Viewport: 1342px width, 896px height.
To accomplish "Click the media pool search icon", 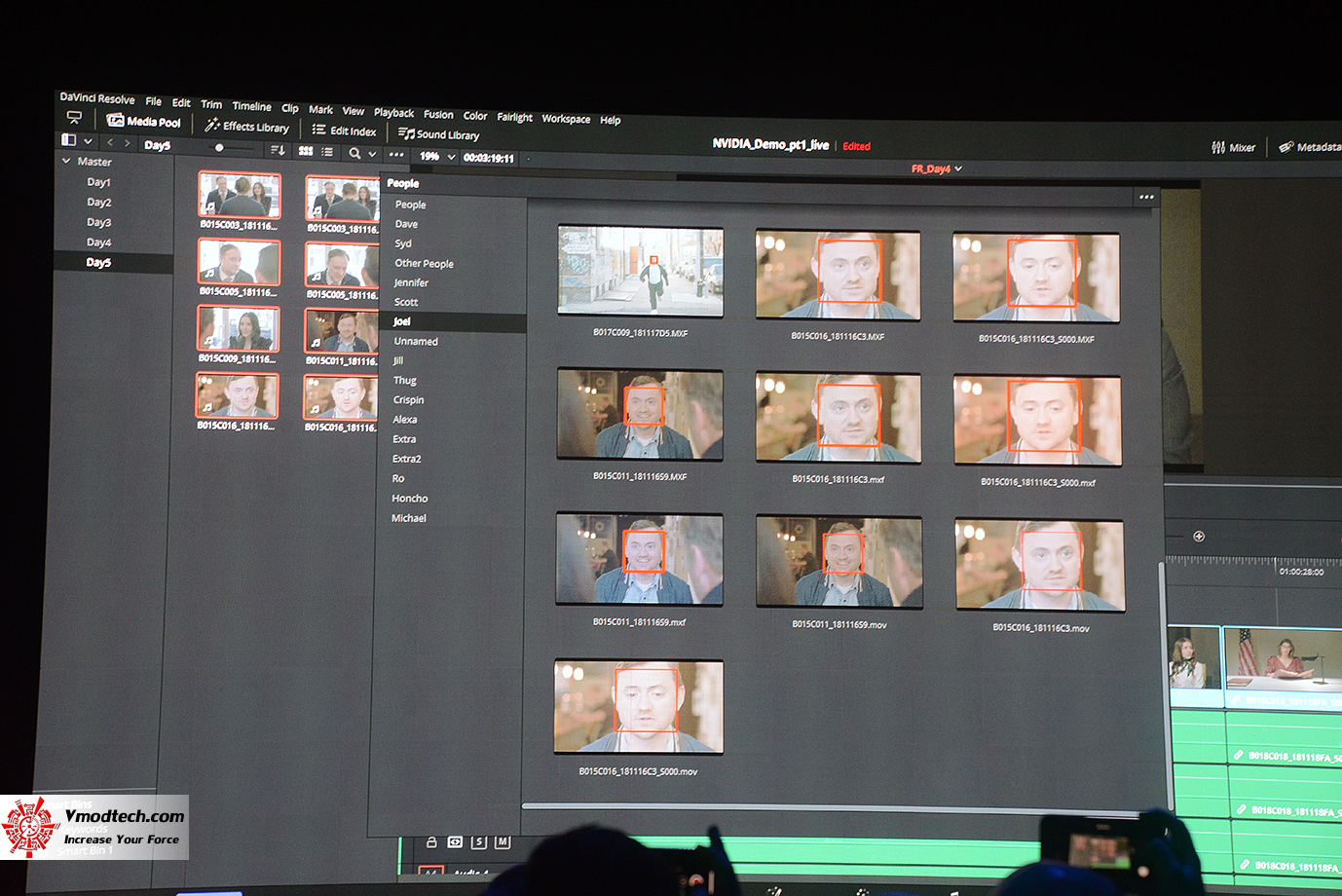I will (x=354, y=153).
